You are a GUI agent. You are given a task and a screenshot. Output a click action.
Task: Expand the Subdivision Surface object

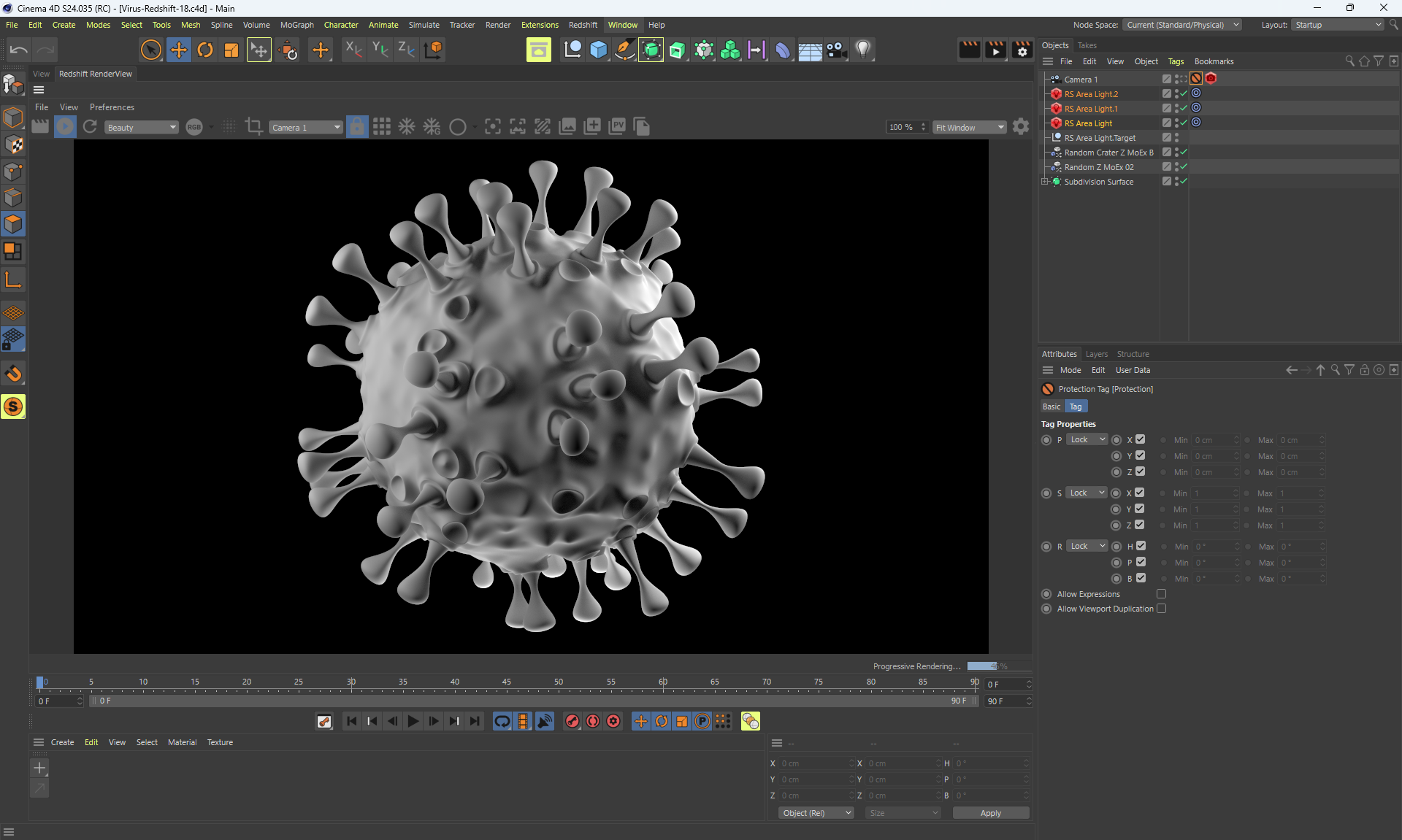tap(1044, 182)
